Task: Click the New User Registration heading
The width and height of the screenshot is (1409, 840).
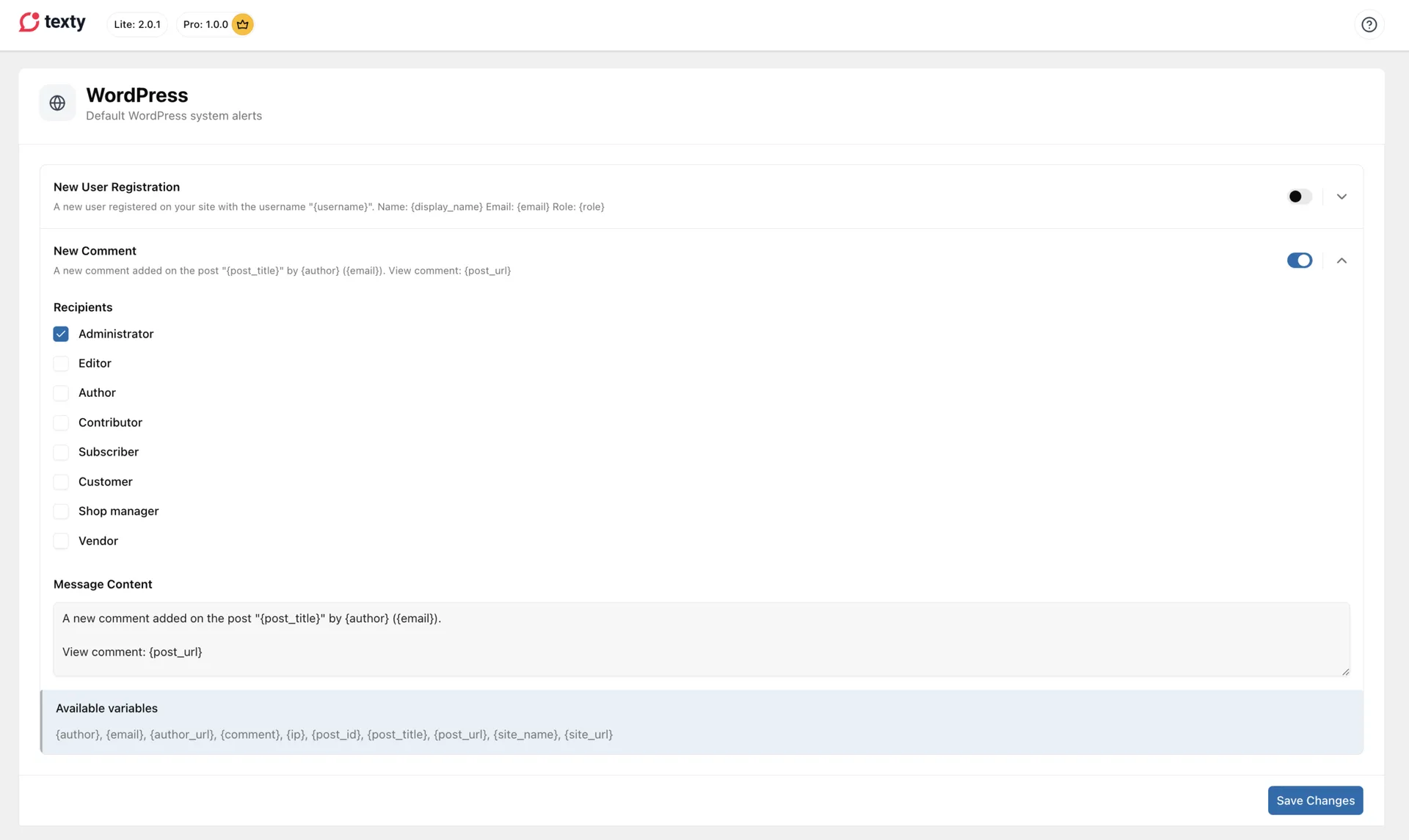Action: [117, 187]
